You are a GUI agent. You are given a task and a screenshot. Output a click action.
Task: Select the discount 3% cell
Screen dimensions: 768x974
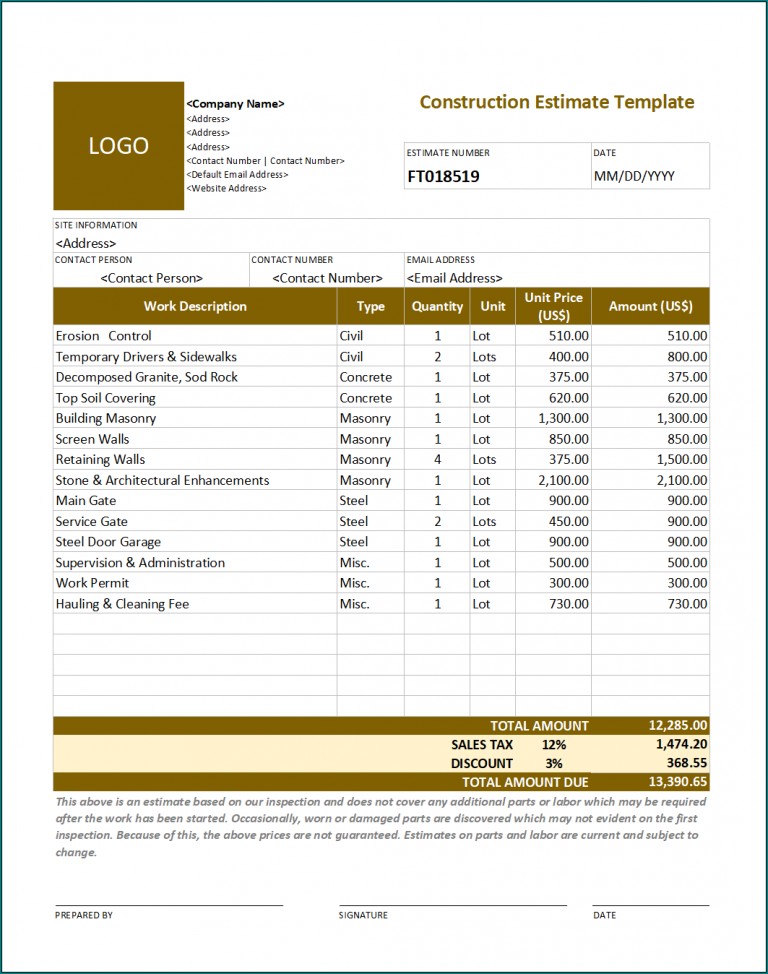point(553,763)
